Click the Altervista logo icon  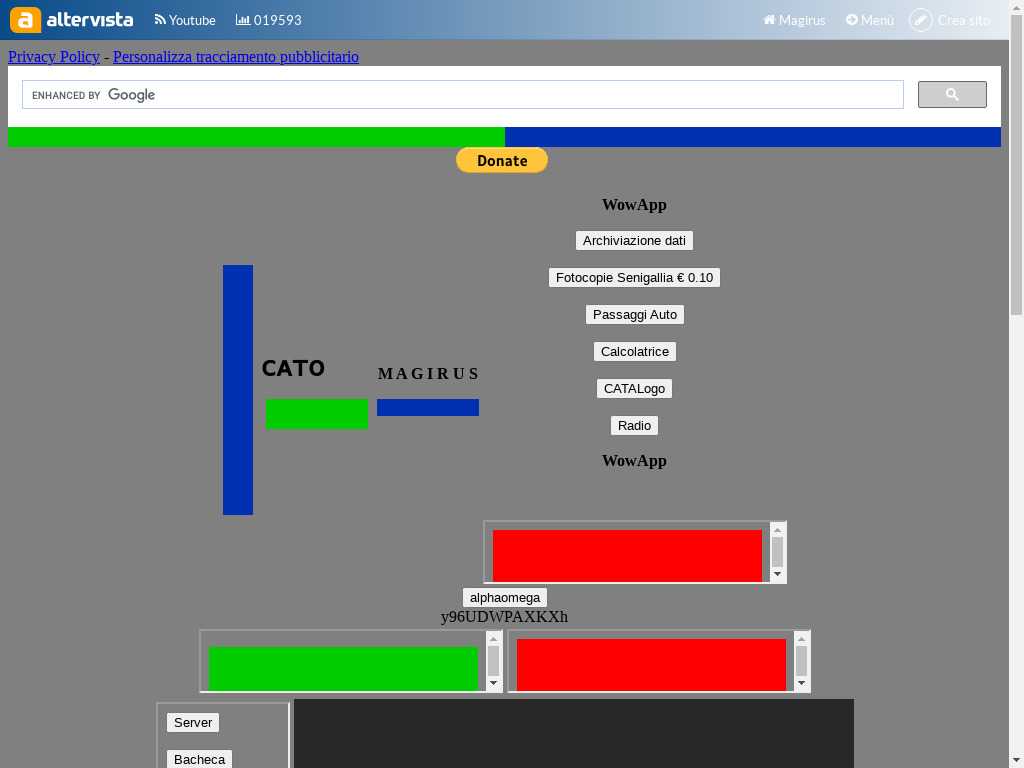[x=26, y=20]
